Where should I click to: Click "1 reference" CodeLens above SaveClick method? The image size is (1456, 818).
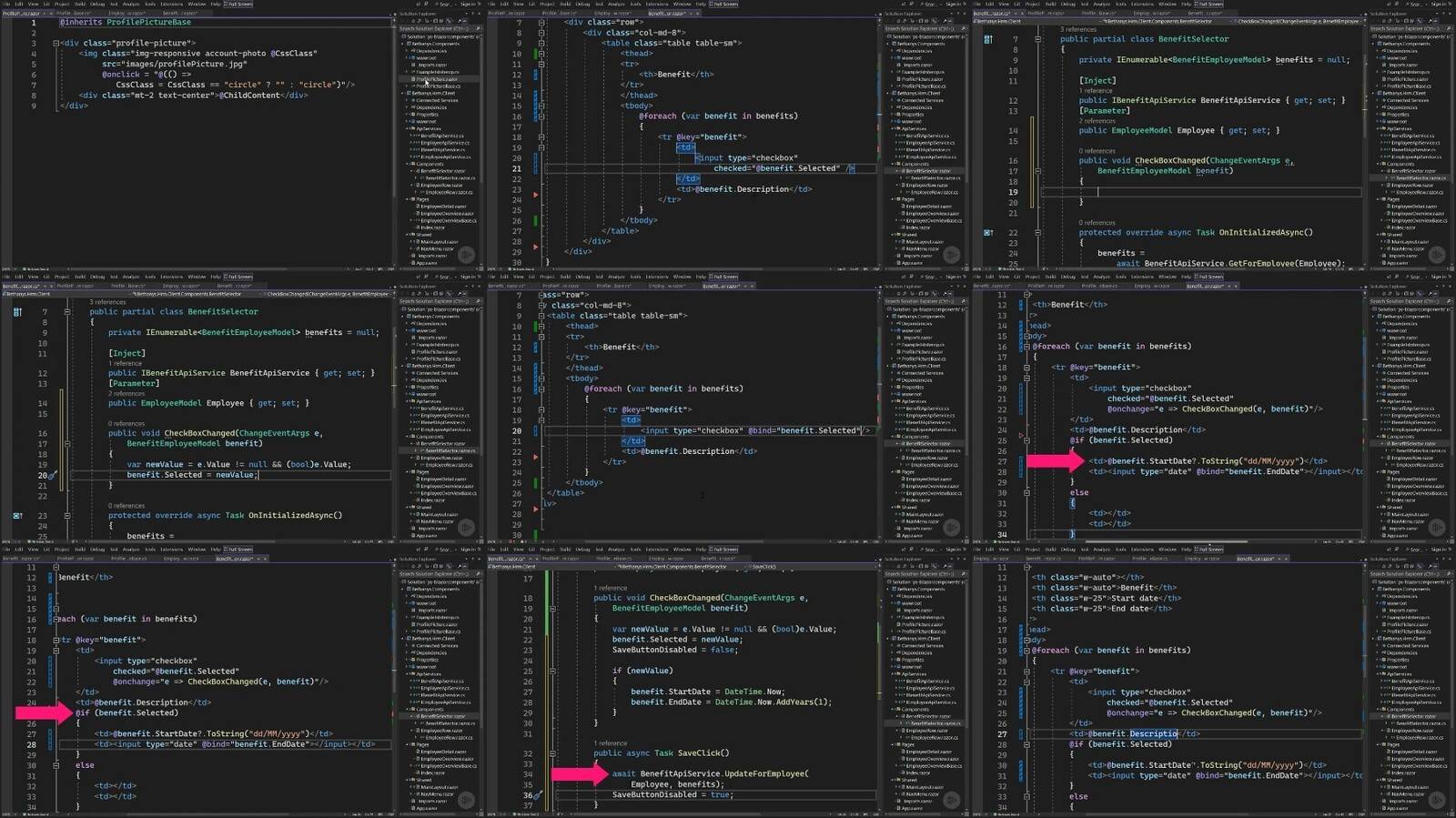tap(612, 742)
